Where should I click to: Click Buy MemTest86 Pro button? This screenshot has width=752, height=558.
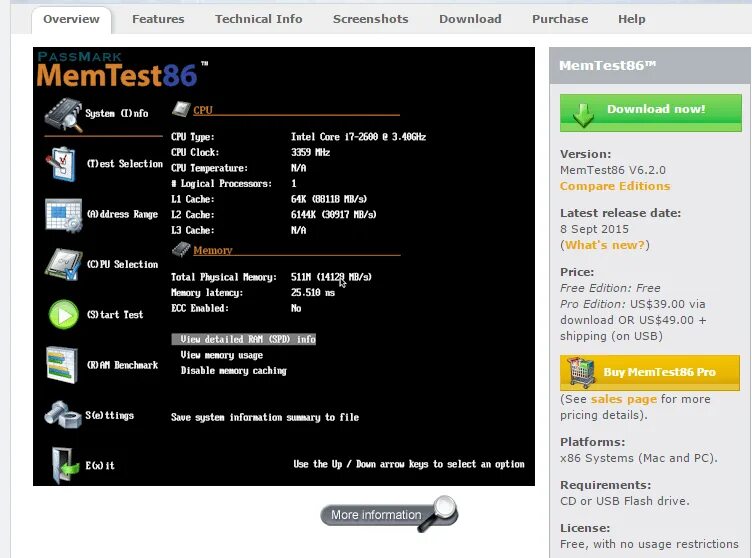(650, 372)
